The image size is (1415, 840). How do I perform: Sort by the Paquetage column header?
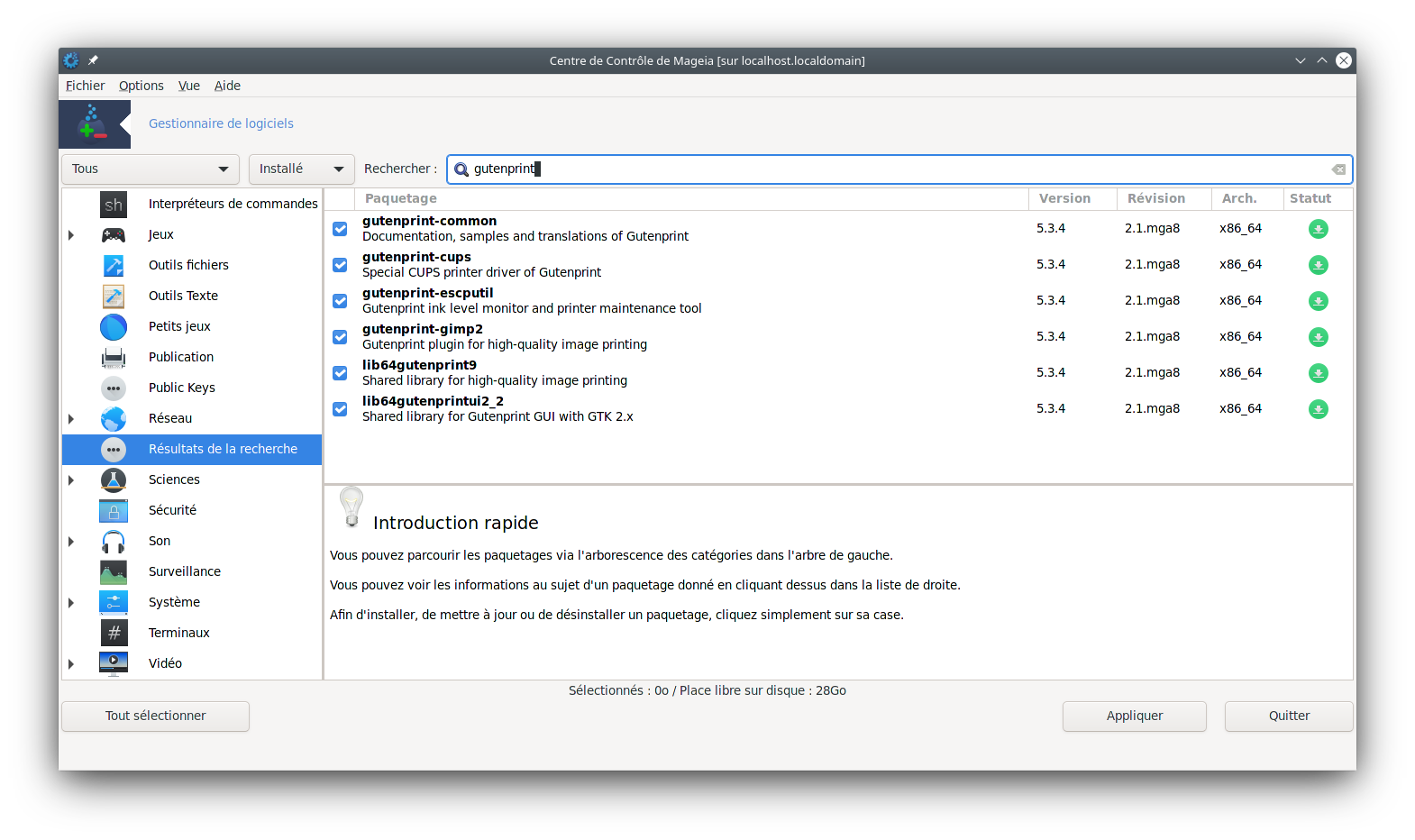point(691,198)
